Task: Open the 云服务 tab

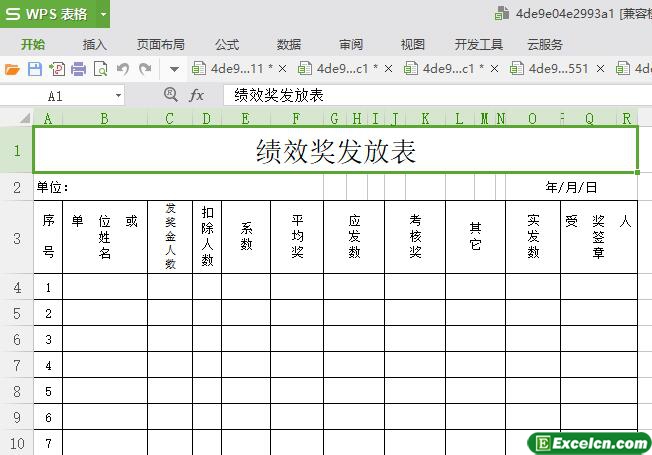Action: (545, 45)
